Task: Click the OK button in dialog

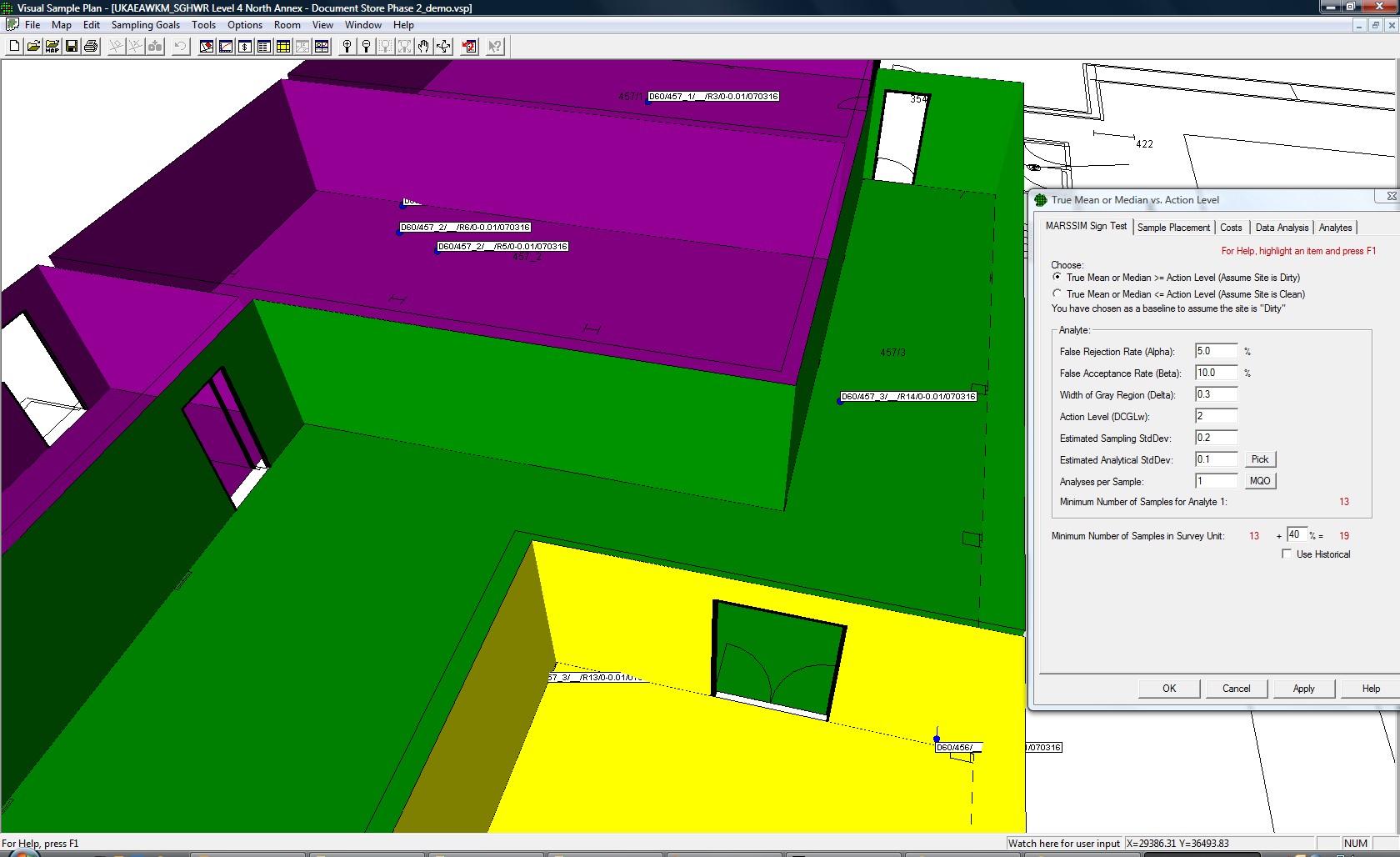Action: pyautogui.click(x=1169, y=689)
